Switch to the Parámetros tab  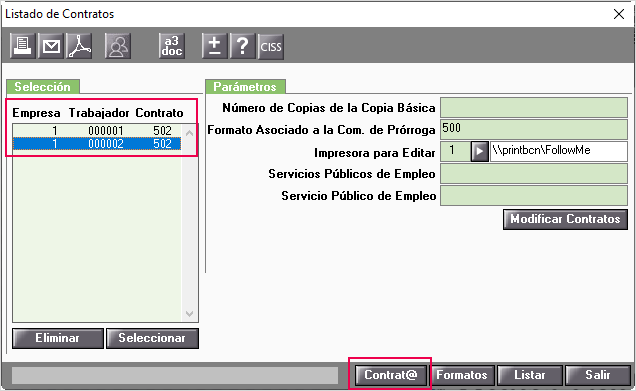coord(245,87)
